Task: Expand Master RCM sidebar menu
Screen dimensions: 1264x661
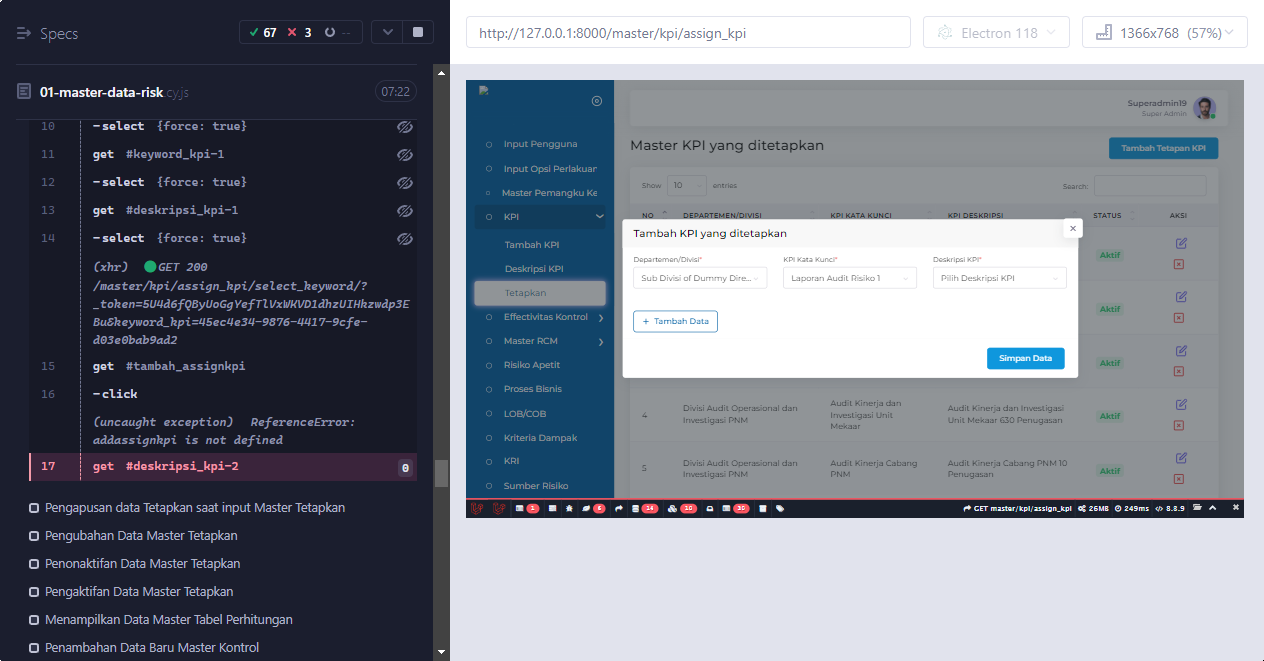Action: click(x=545, y=341)
